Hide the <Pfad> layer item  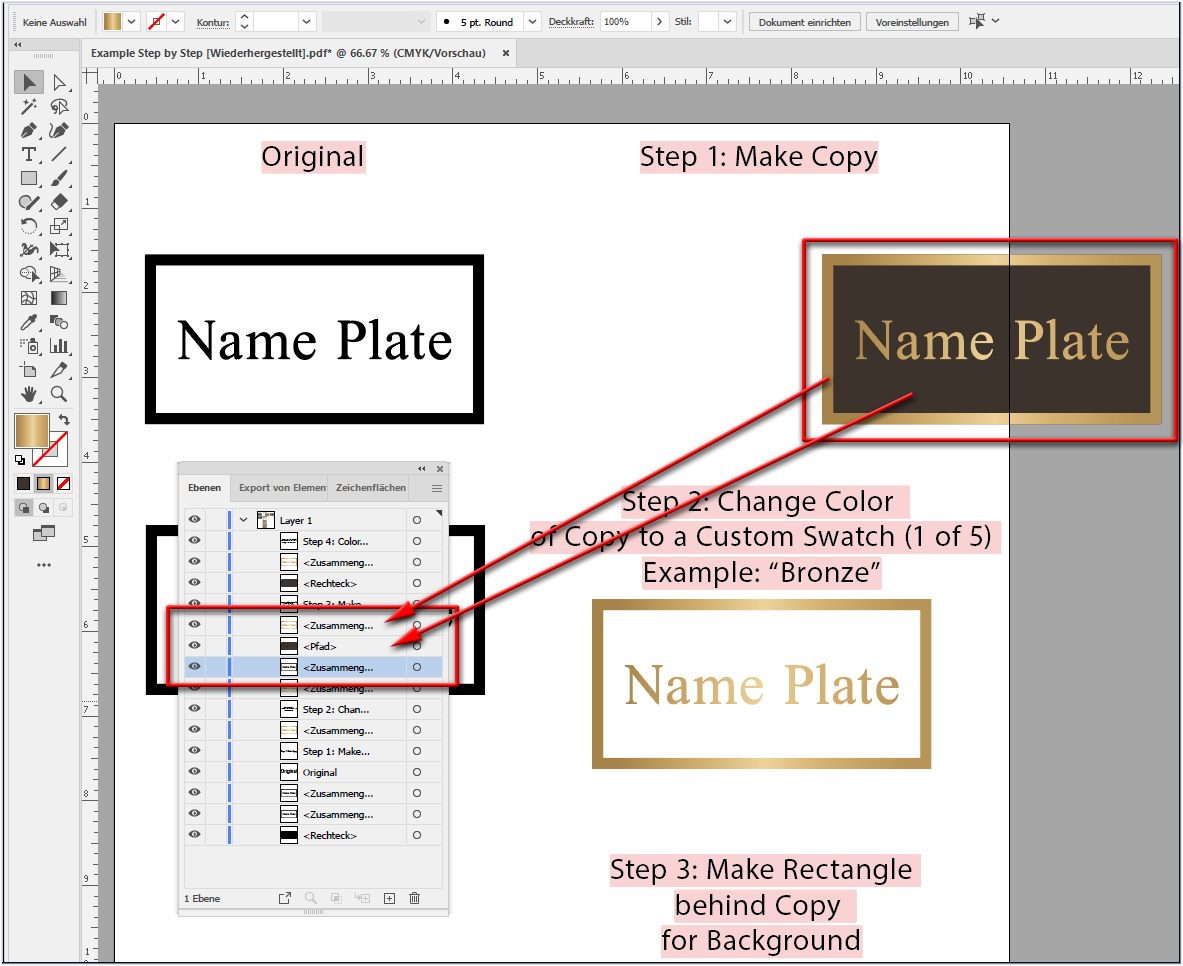point(194,646)
